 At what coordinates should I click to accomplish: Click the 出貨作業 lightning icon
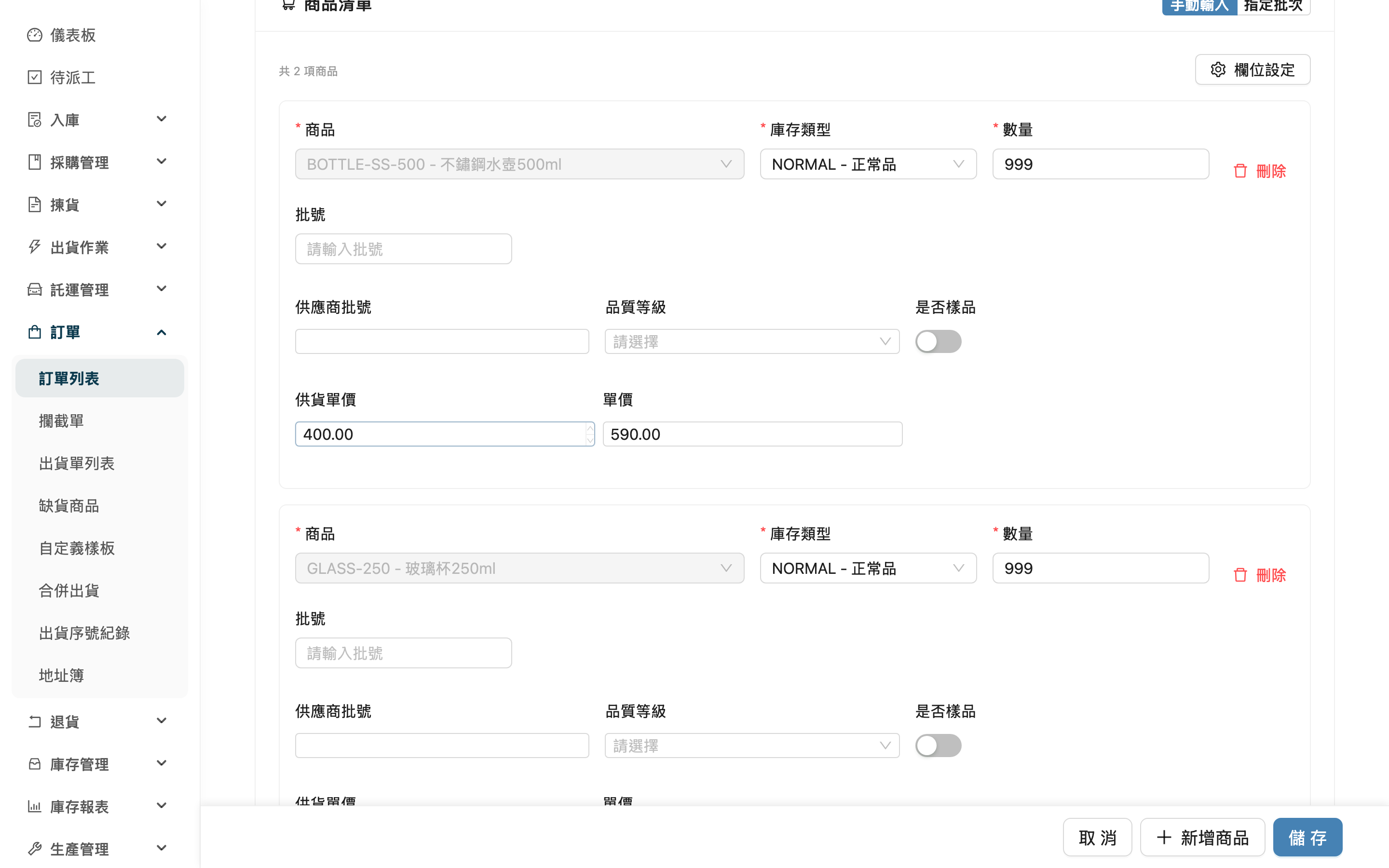coord(34,247)
